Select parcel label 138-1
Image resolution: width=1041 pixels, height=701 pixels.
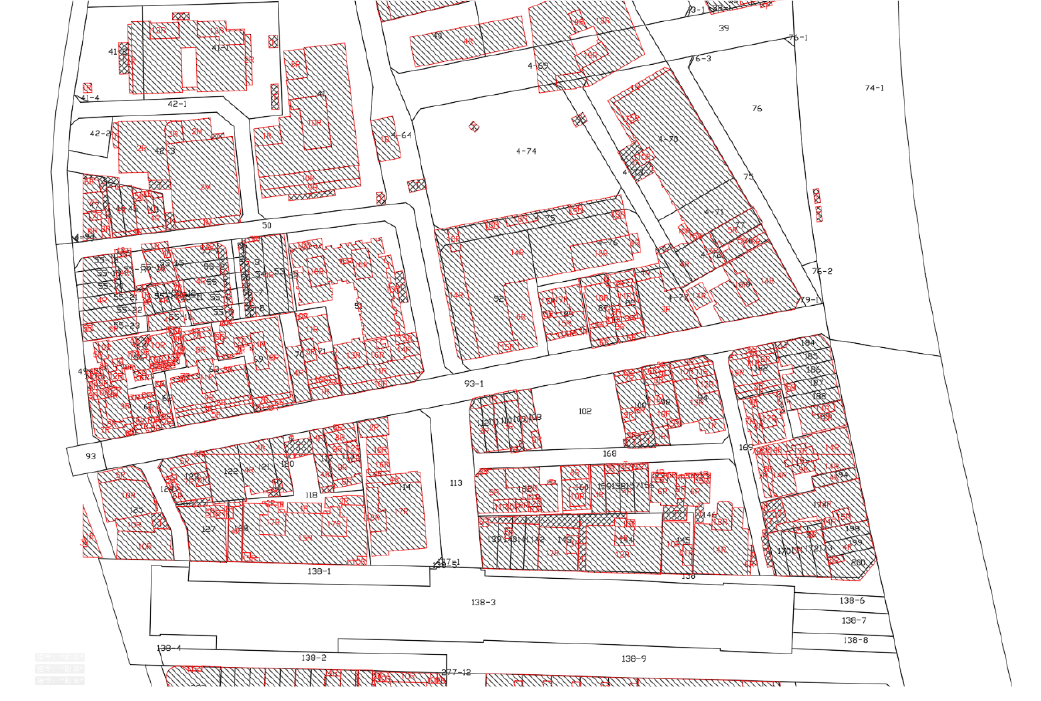(x=319, y=571)
